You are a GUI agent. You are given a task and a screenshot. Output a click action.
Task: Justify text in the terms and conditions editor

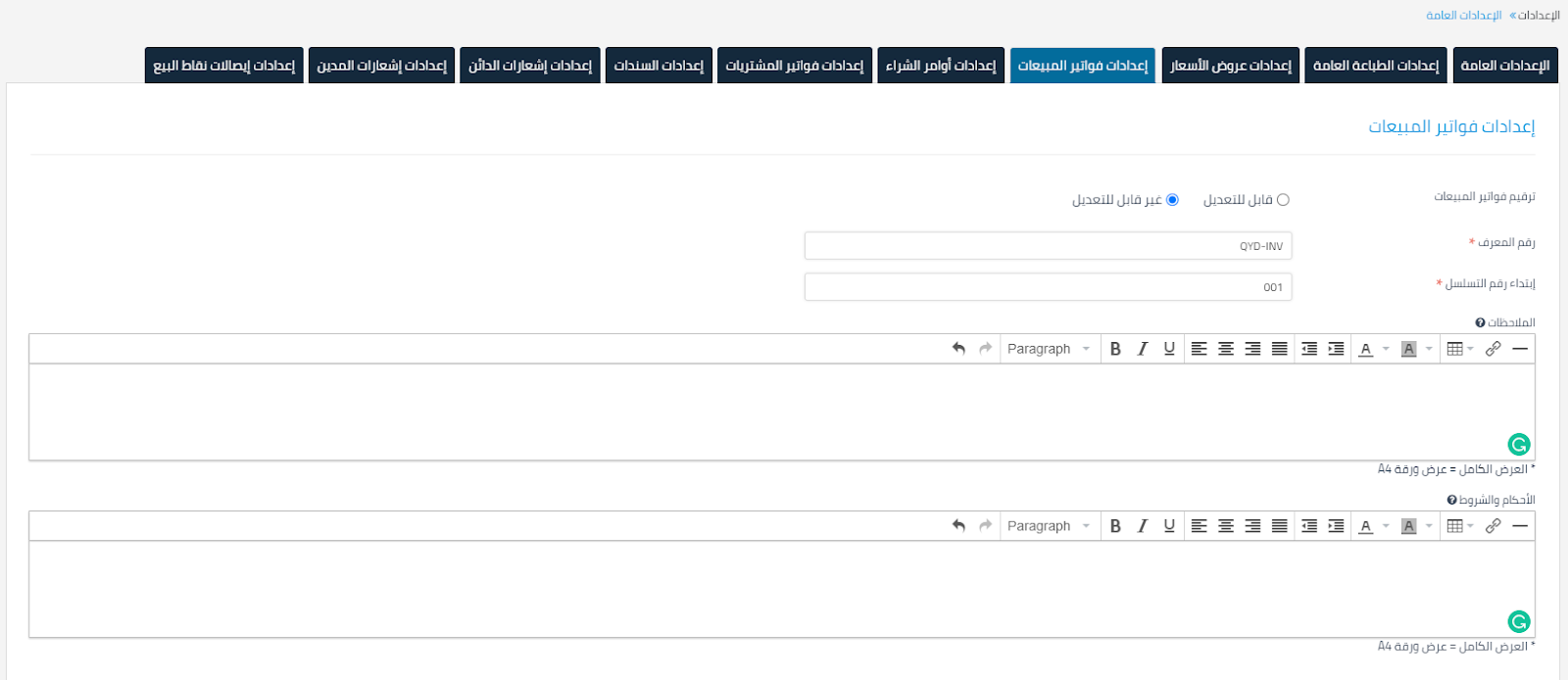(x=1279, y=526)
